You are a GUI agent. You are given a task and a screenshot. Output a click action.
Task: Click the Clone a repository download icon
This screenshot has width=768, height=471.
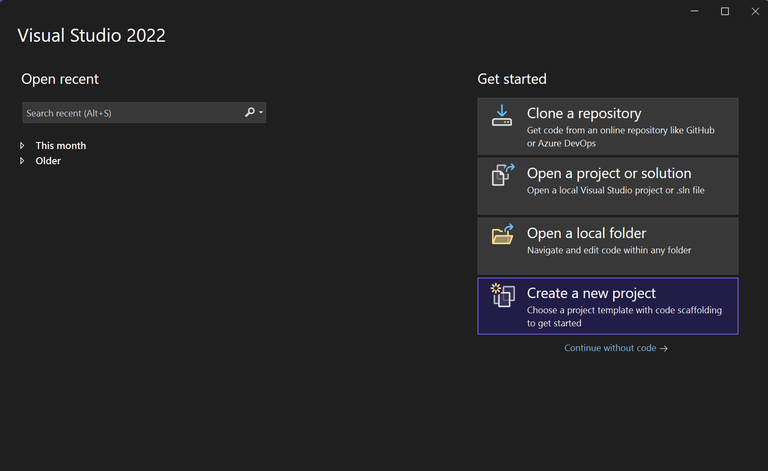tap(502, 116)
